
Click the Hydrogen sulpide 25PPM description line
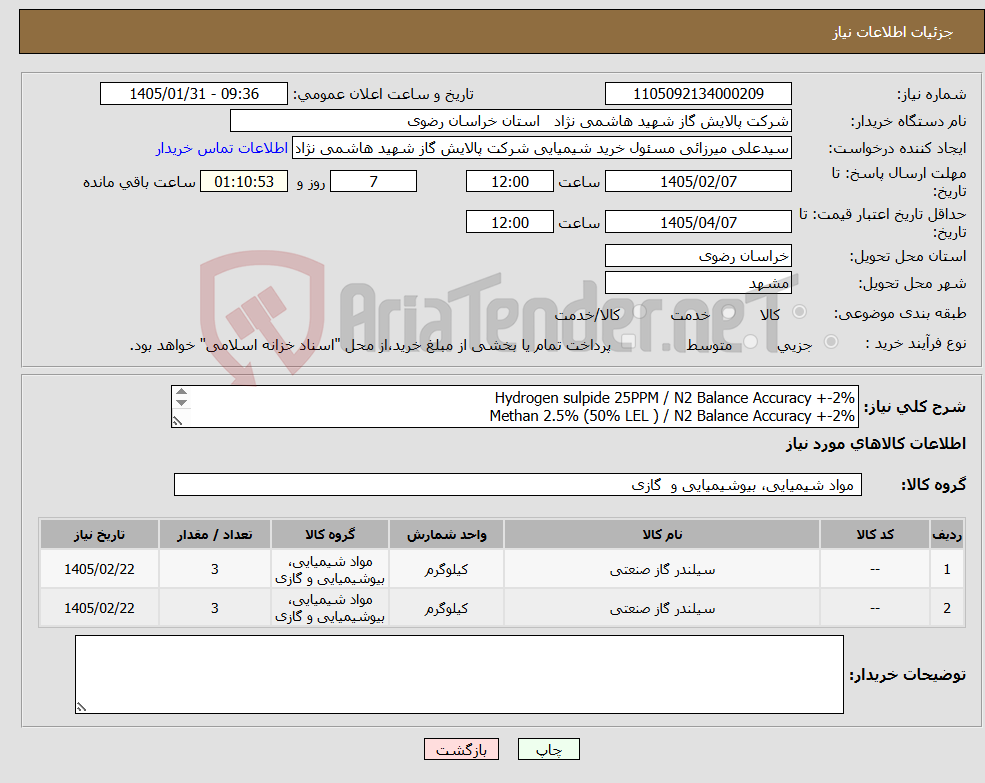pos(674,398)
